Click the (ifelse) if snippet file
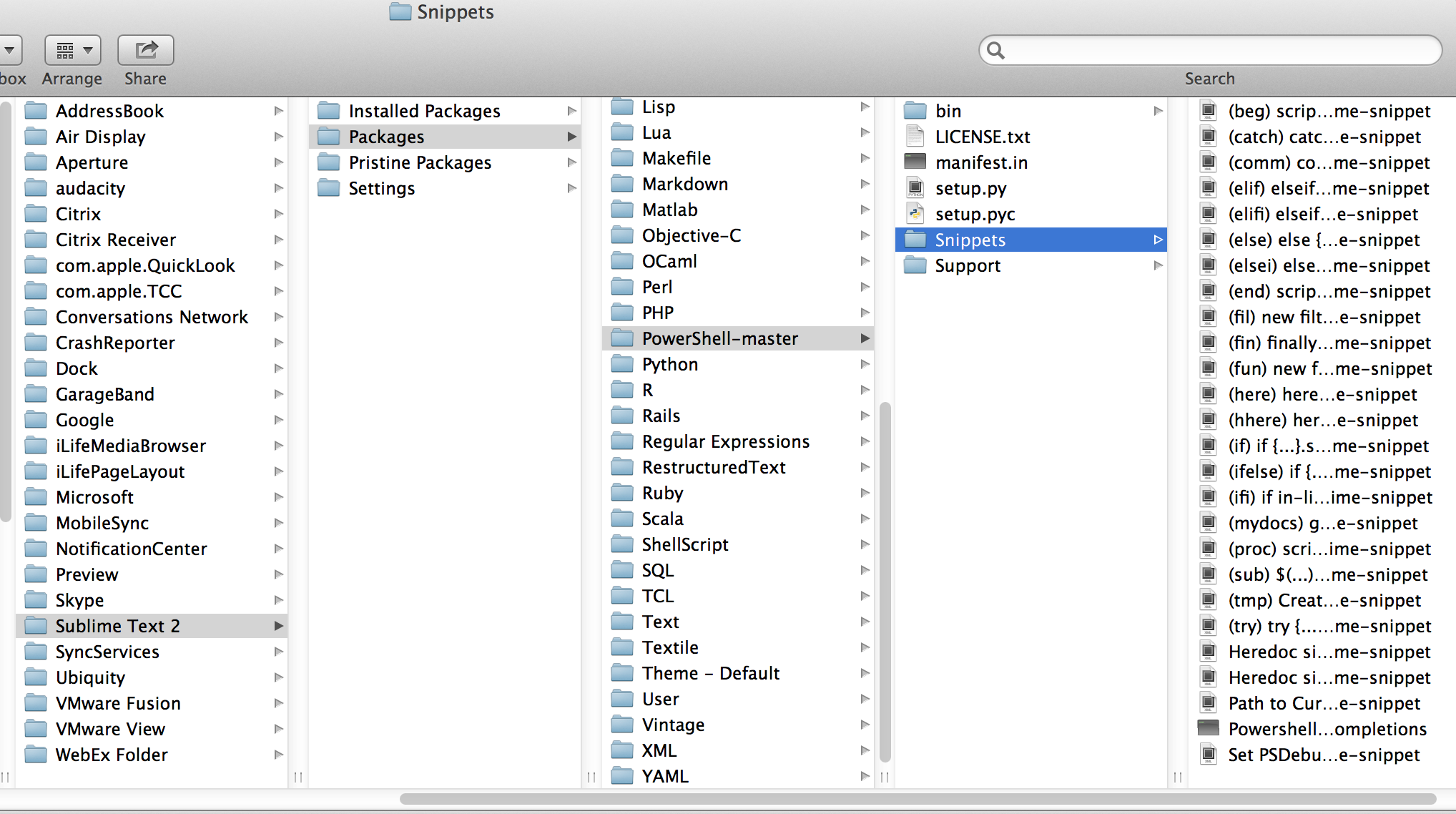1456x814 pixels. pos(1322,471)
